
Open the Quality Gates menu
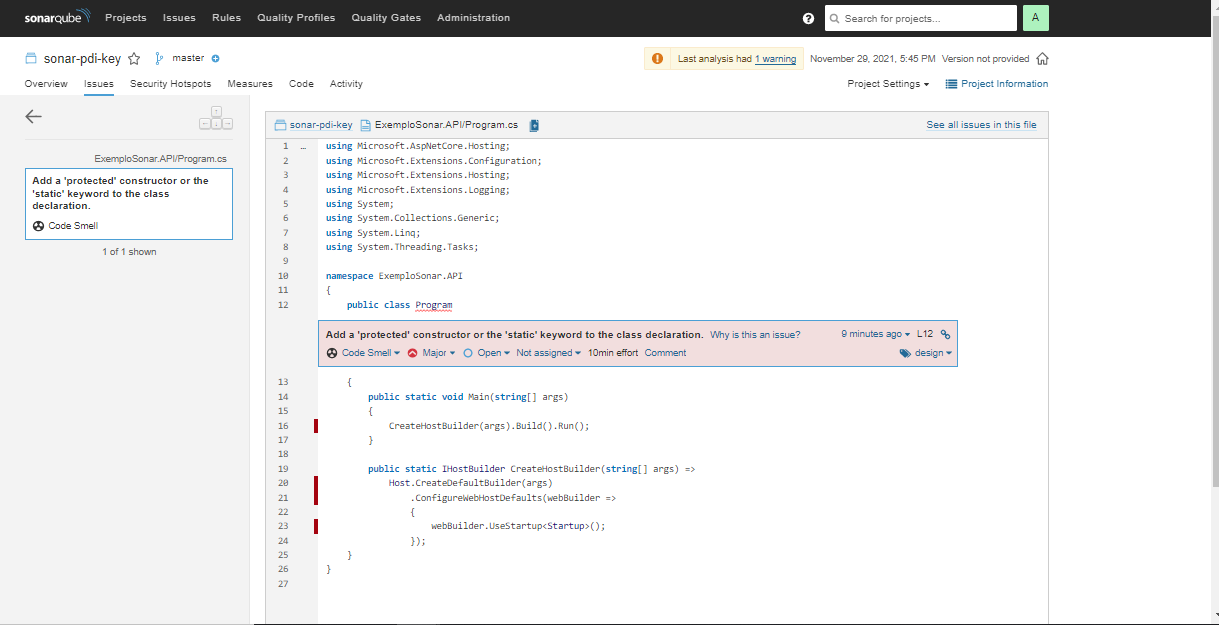tap(386, 17)
